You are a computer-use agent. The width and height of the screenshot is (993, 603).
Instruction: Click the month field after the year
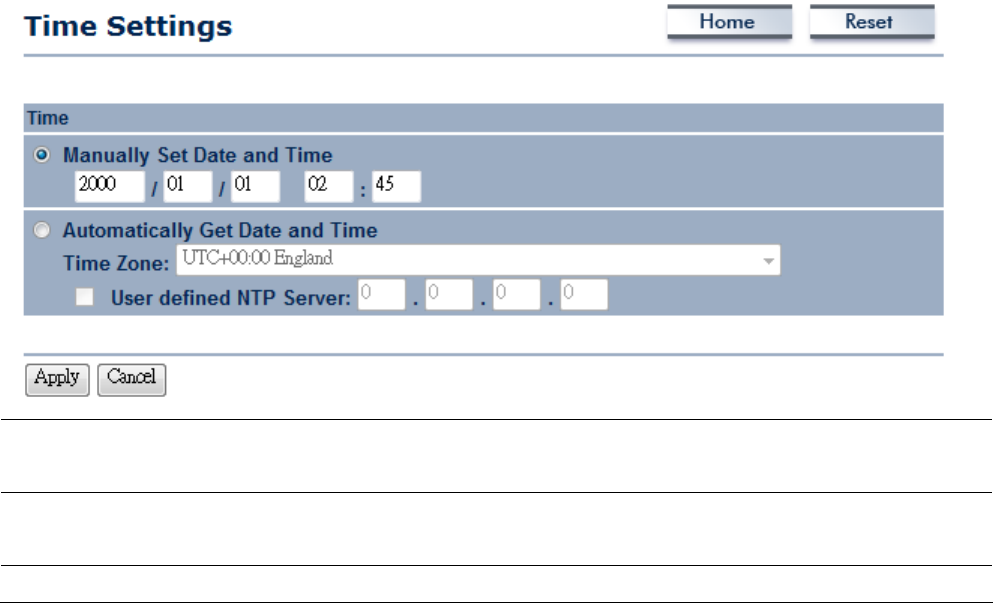point(187,186)
